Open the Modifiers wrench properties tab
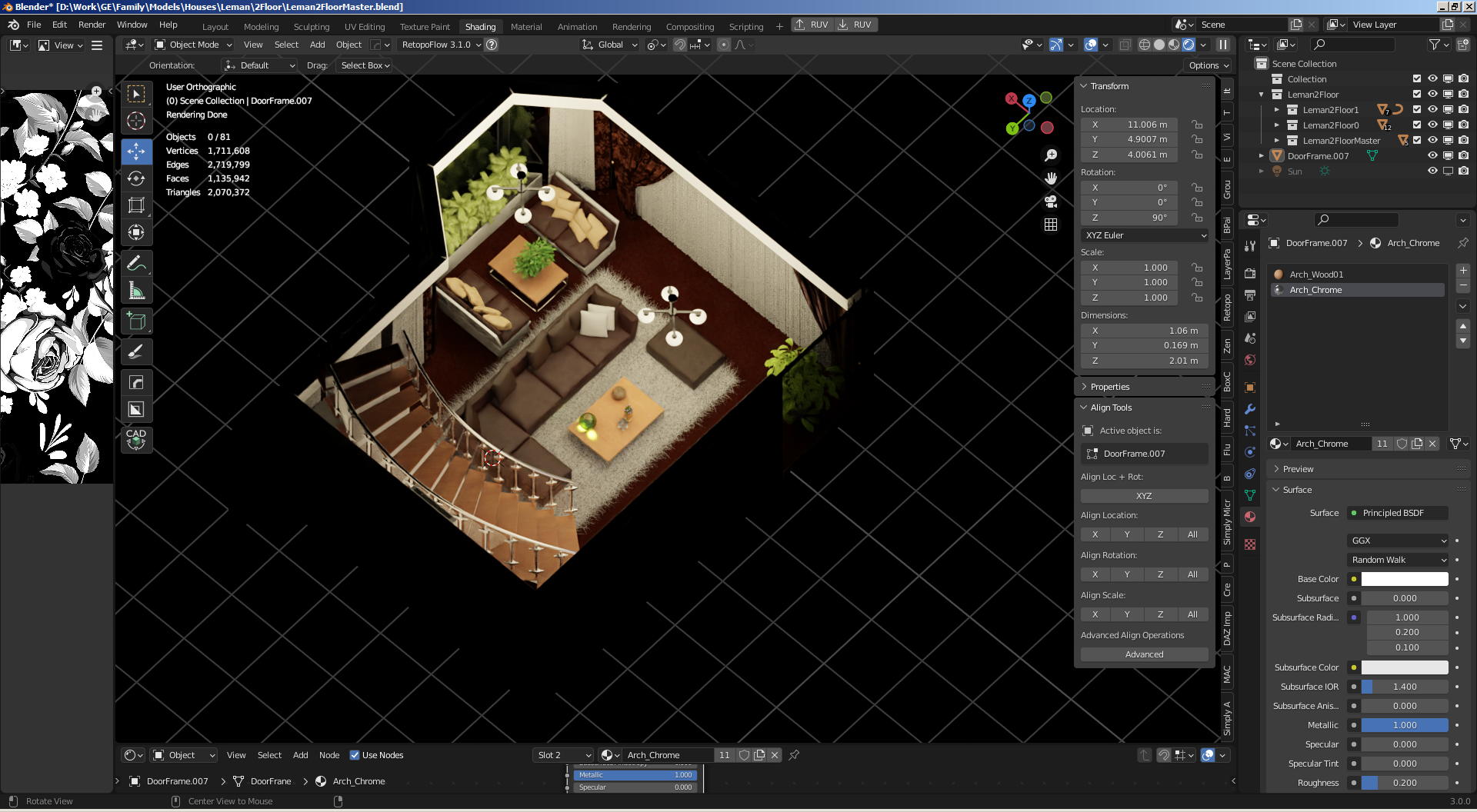 tap(1250, 409)
